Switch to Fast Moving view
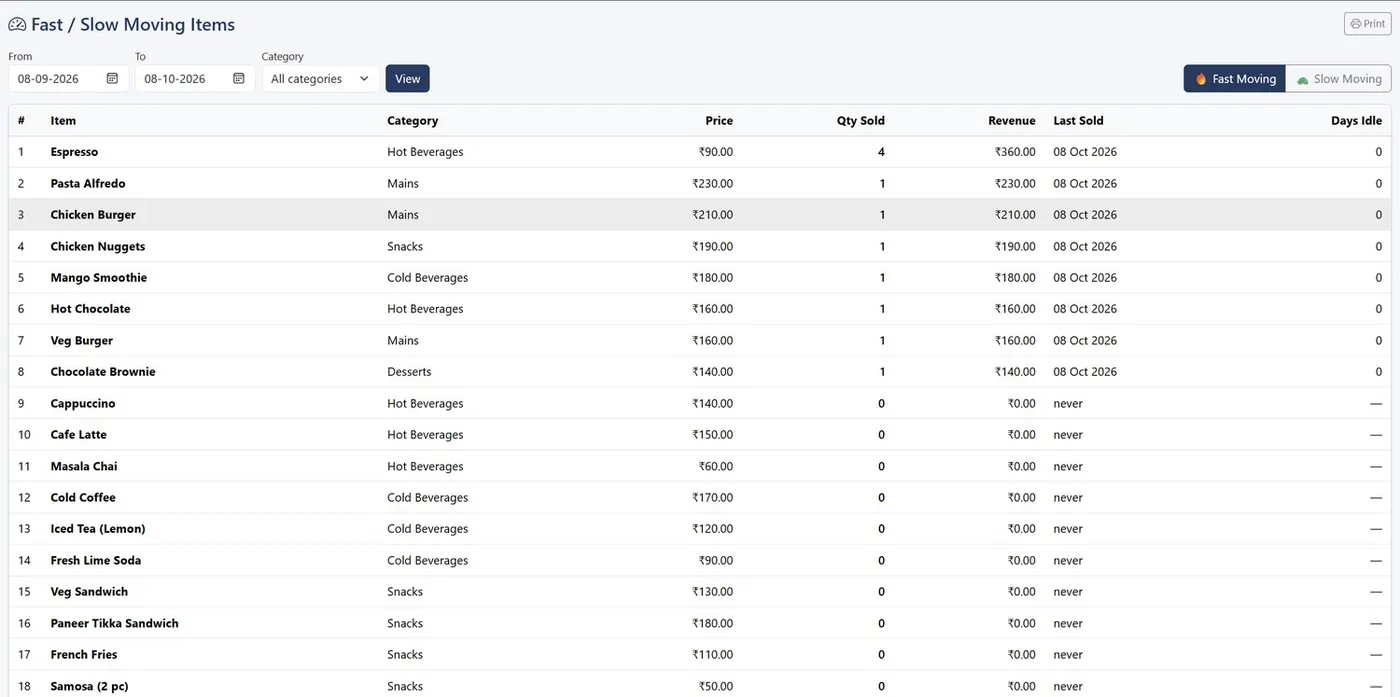The image size is (1400, 697). [1235, 79]
